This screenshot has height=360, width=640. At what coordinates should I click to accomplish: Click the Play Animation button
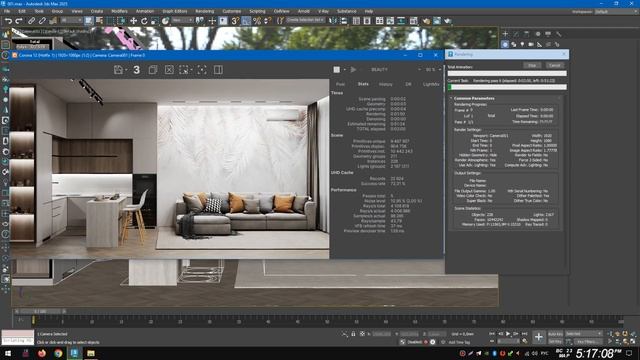508,334
